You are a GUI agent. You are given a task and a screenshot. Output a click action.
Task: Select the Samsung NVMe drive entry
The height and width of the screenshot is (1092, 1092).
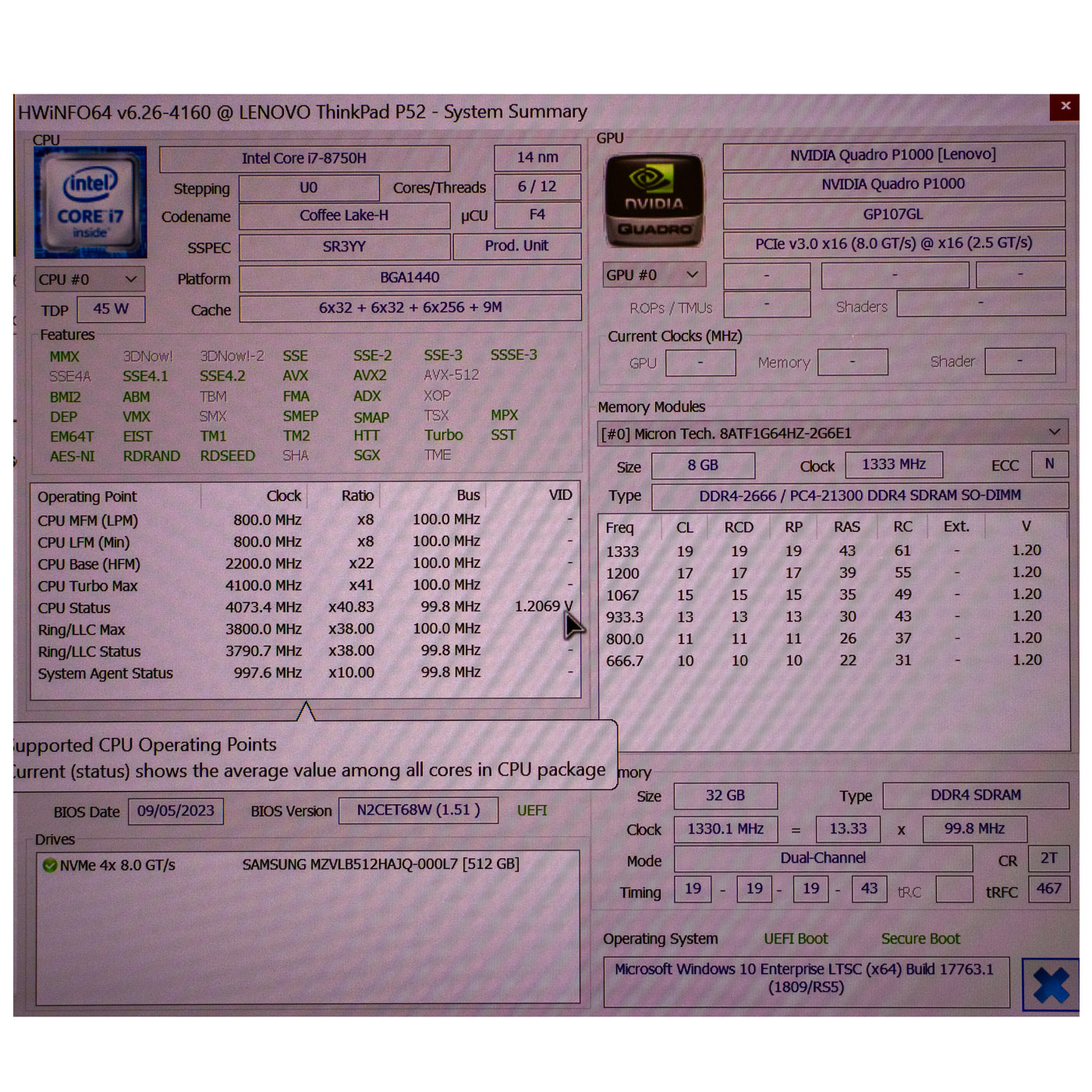[x=380, y=864]
